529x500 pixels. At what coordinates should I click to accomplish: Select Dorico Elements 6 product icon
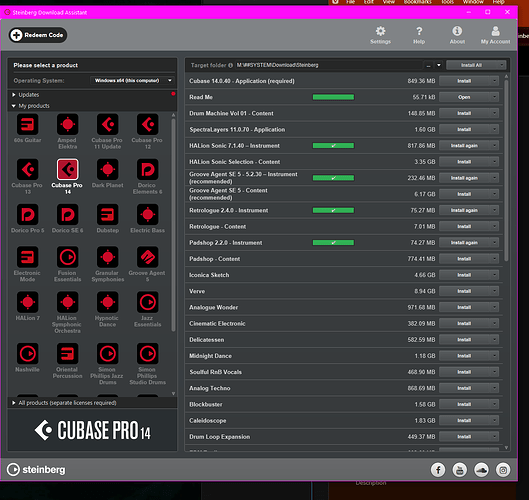tap(147, 169)
